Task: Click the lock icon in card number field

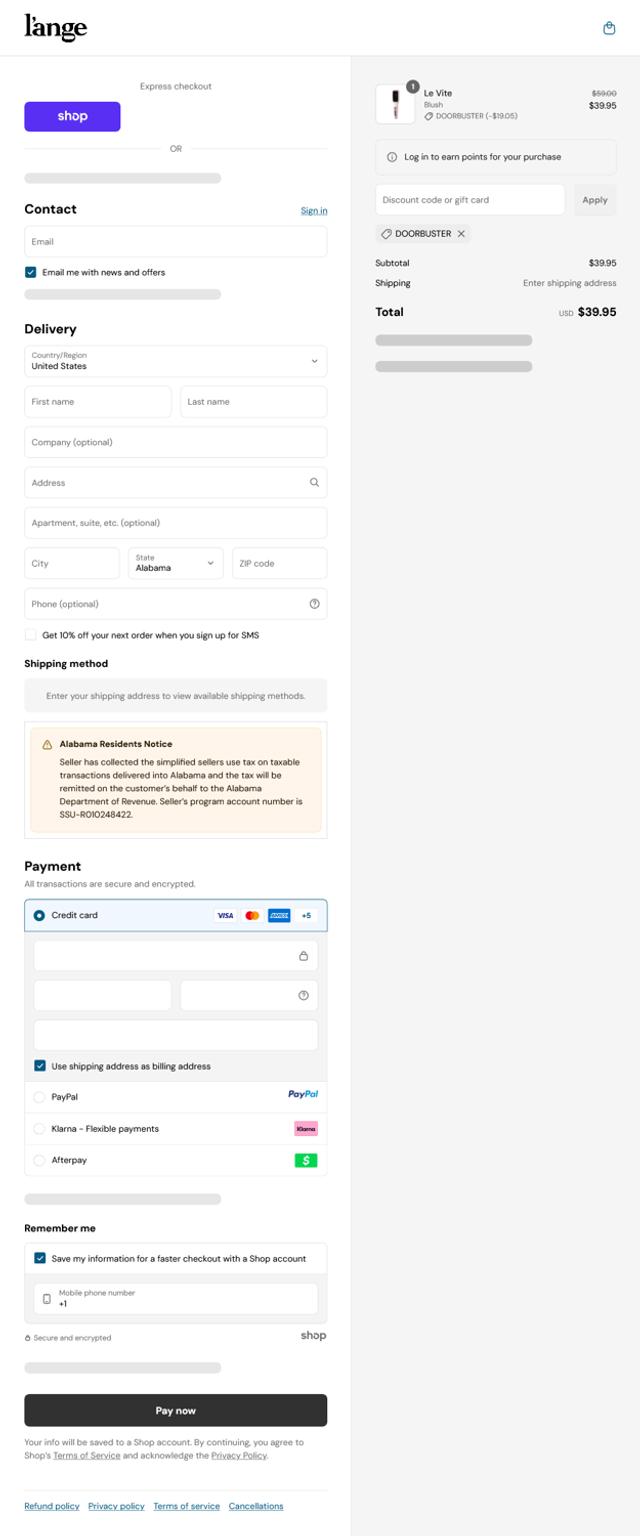Action: (303, 956)
